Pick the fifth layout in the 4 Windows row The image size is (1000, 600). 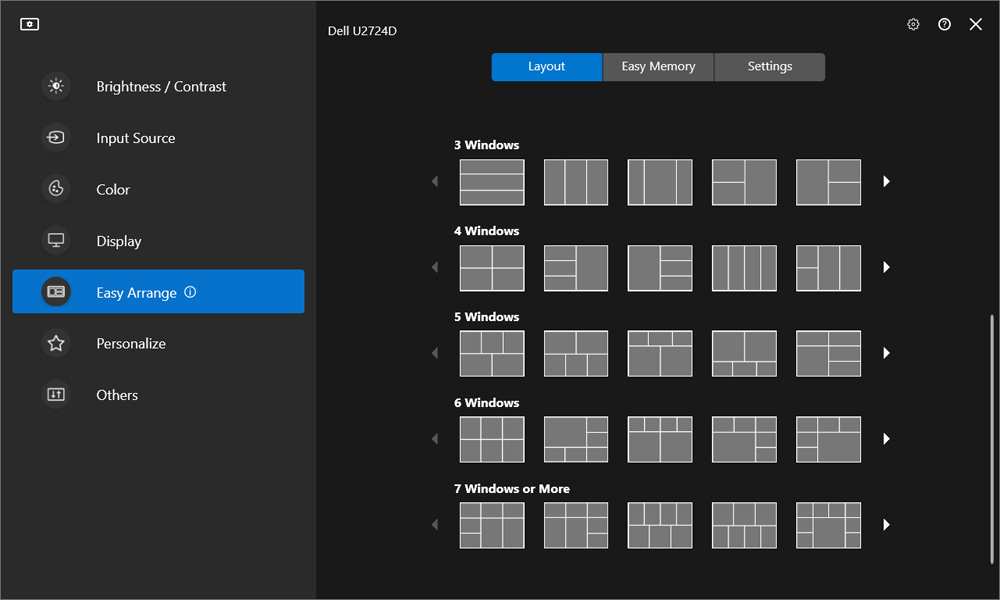pos(828,268)
